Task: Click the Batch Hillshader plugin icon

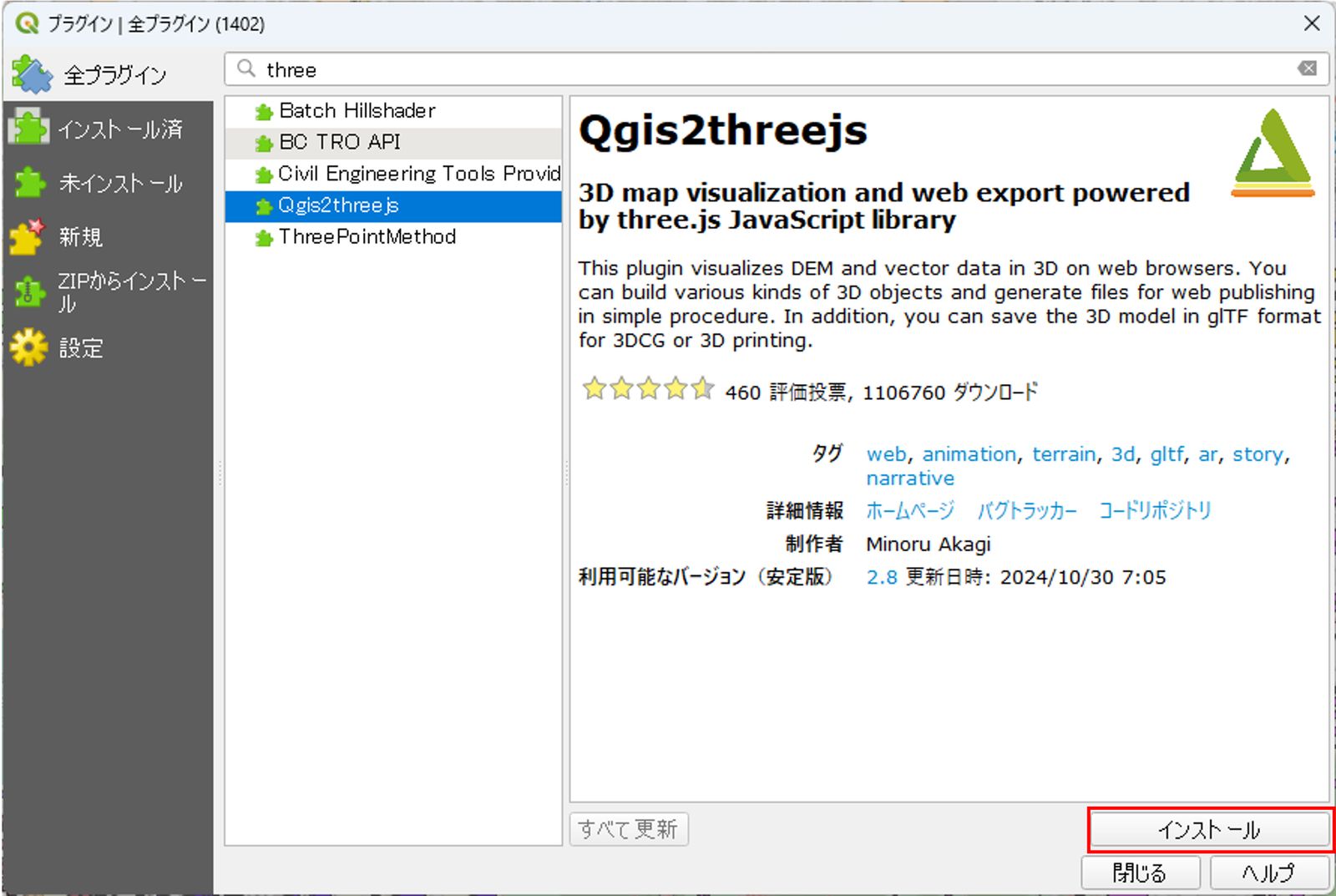Action: tap(264, 112)
